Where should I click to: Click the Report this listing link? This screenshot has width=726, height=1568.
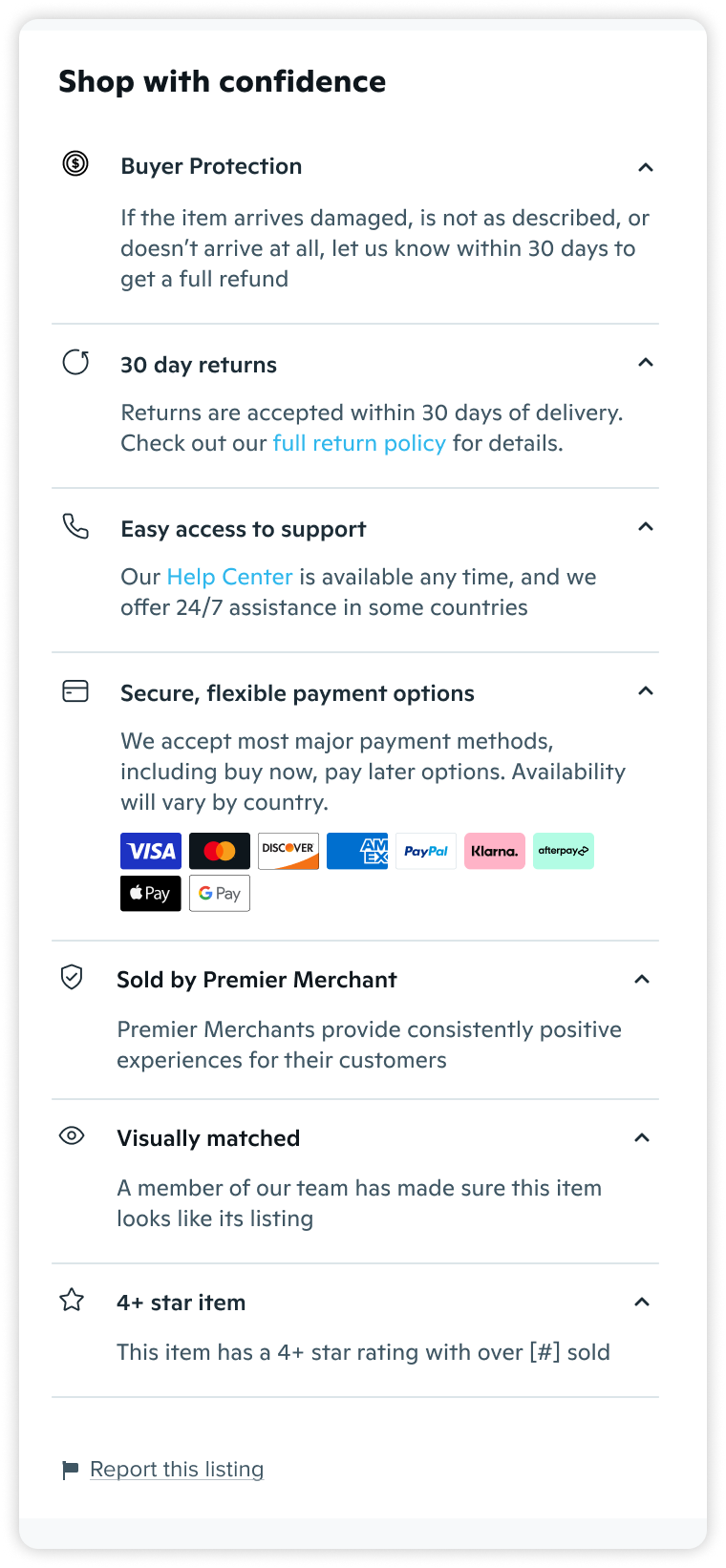177,1470
